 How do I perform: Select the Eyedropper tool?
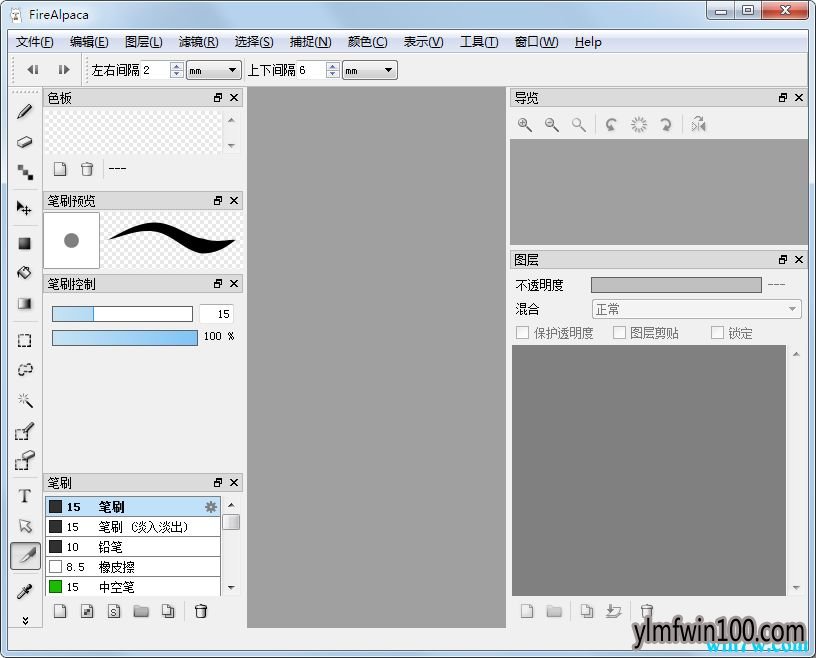click(24, 591)
